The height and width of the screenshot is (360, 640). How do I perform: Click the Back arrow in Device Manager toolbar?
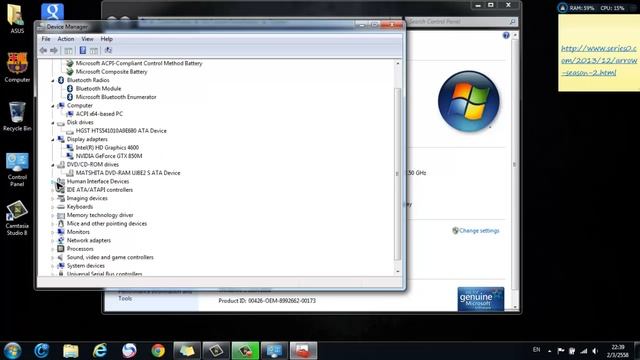[43, 50]
